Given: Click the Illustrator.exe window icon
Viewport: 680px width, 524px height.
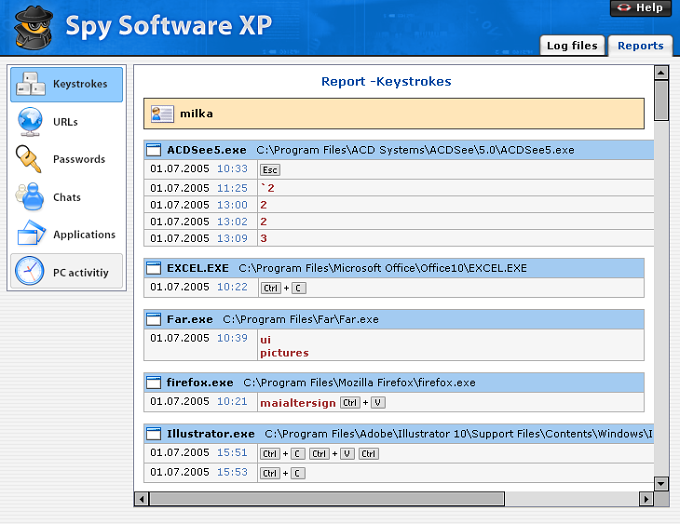Looking at the screenshot, I should (x=154, y=434).
